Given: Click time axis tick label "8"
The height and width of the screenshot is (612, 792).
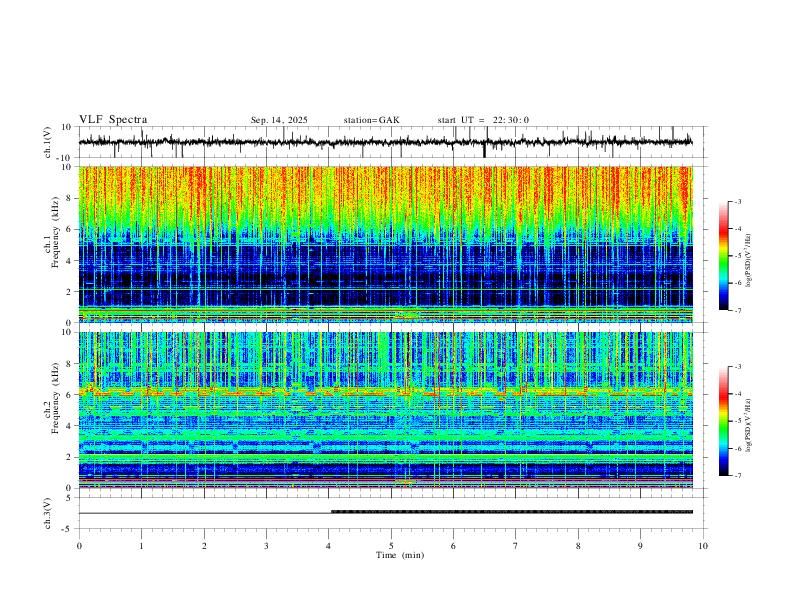Looking at the screenshot, I should point(578,546).
